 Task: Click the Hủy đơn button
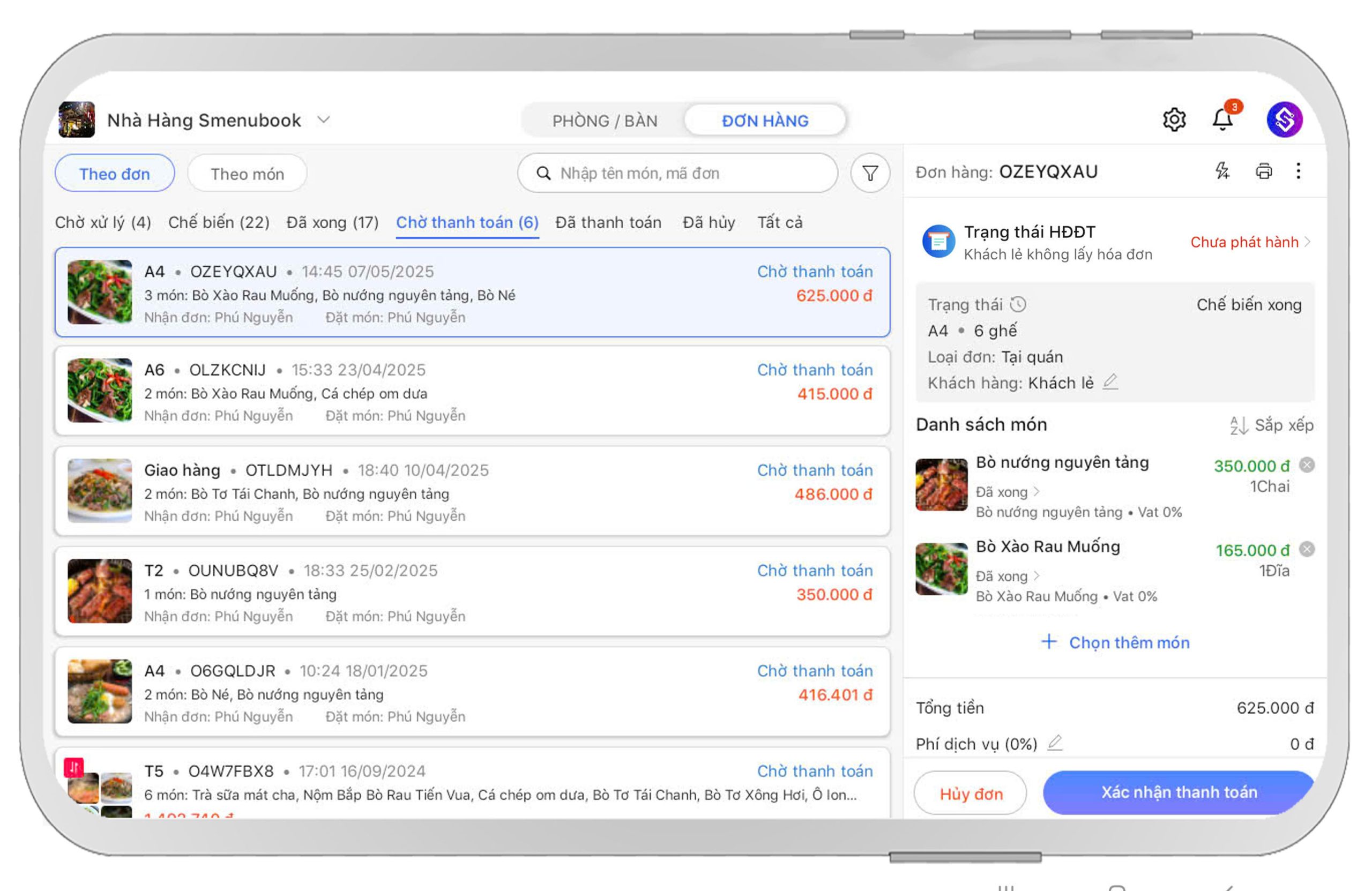[971, 793]
